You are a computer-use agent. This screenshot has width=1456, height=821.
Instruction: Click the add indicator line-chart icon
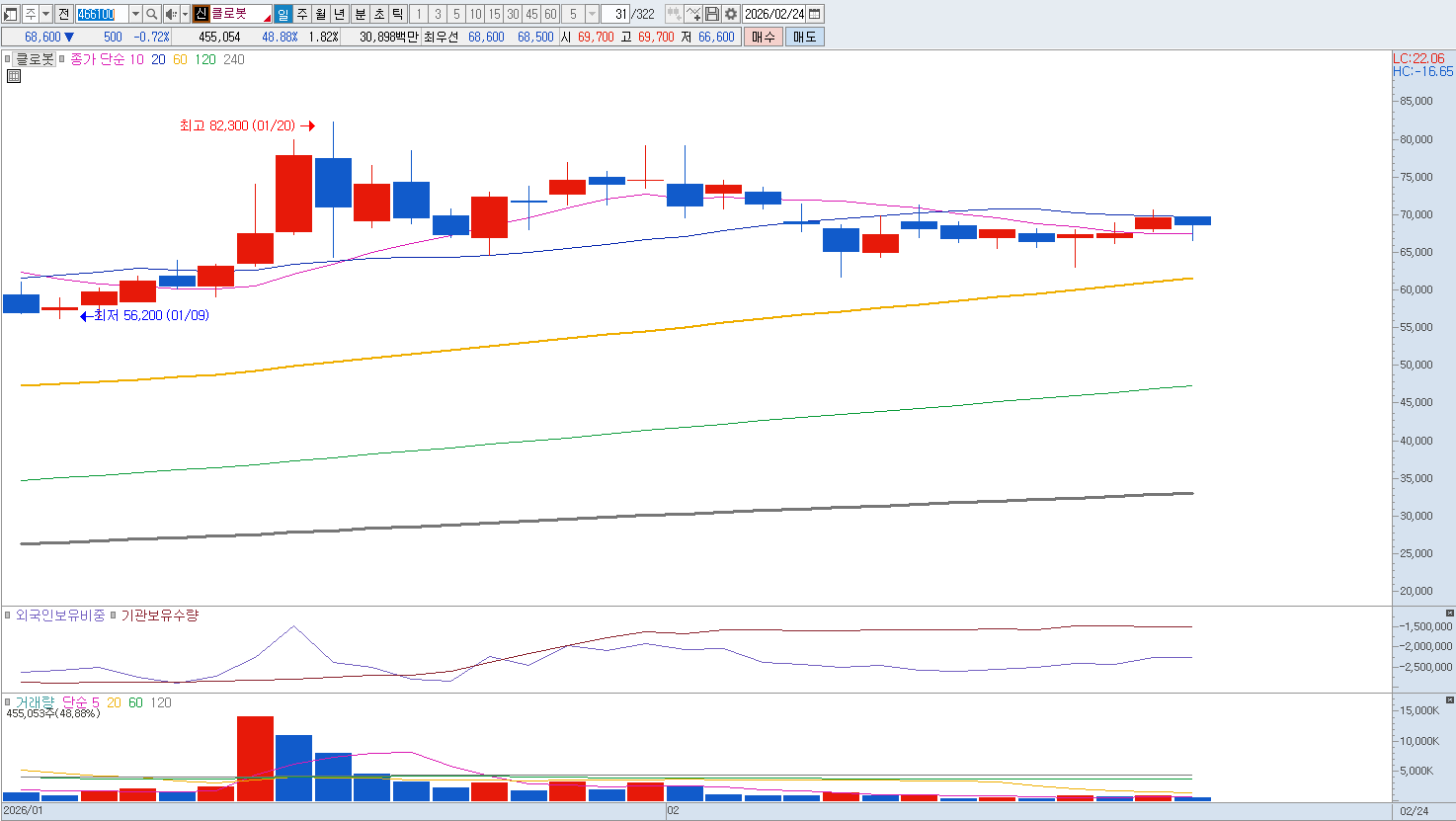pyautogui.click(x=693, y=14)
